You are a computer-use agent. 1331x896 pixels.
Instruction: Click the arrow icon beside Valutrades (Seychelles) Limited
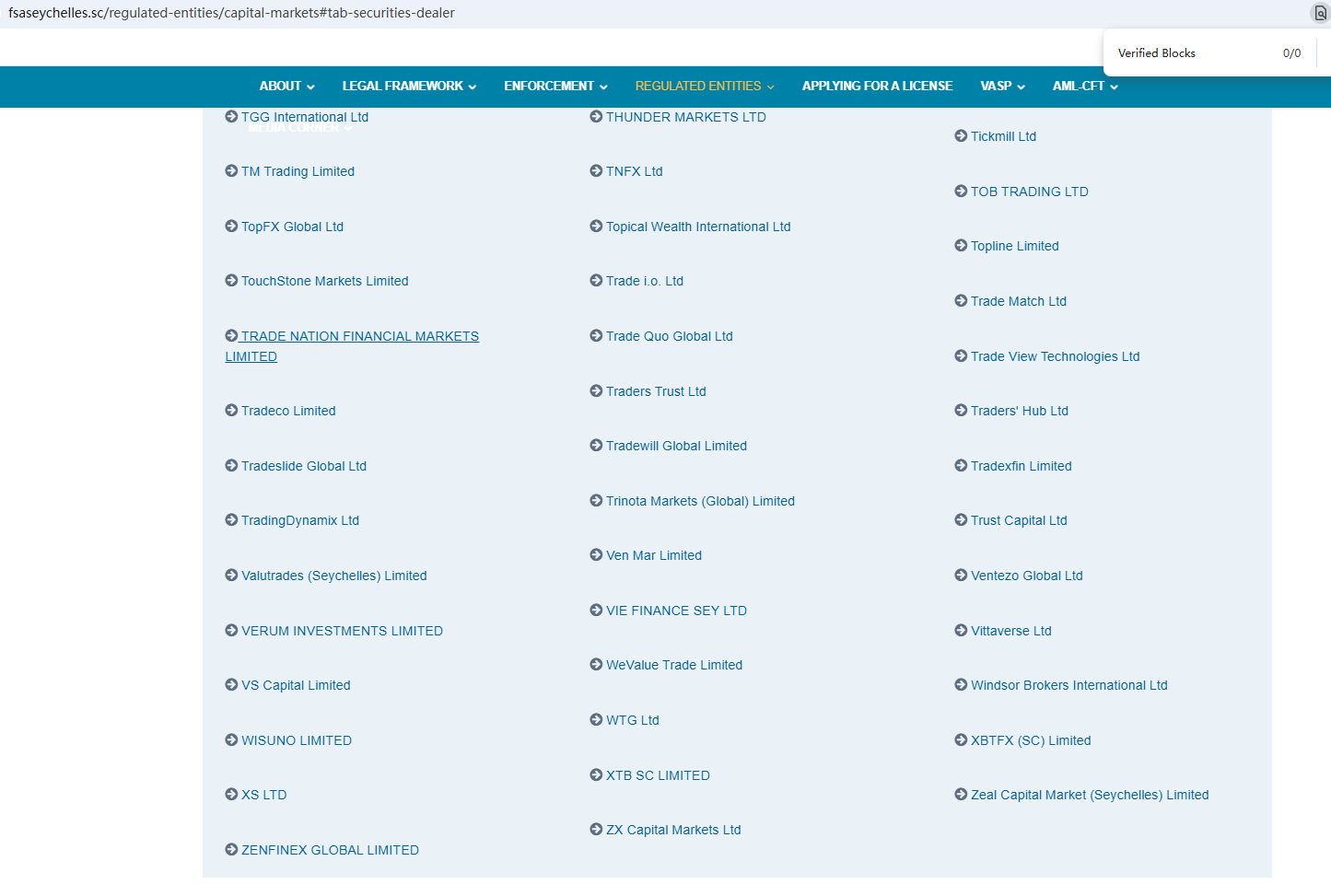(x=231, y=575)
